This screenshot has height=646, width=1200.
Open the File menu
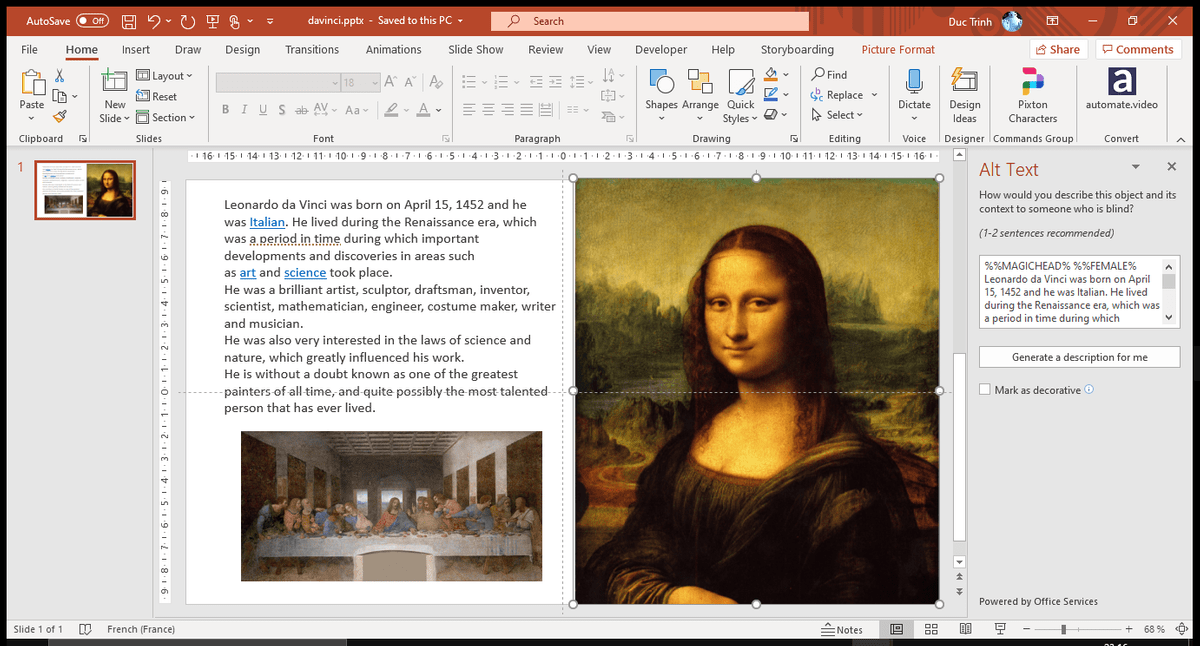click(29, 49)
